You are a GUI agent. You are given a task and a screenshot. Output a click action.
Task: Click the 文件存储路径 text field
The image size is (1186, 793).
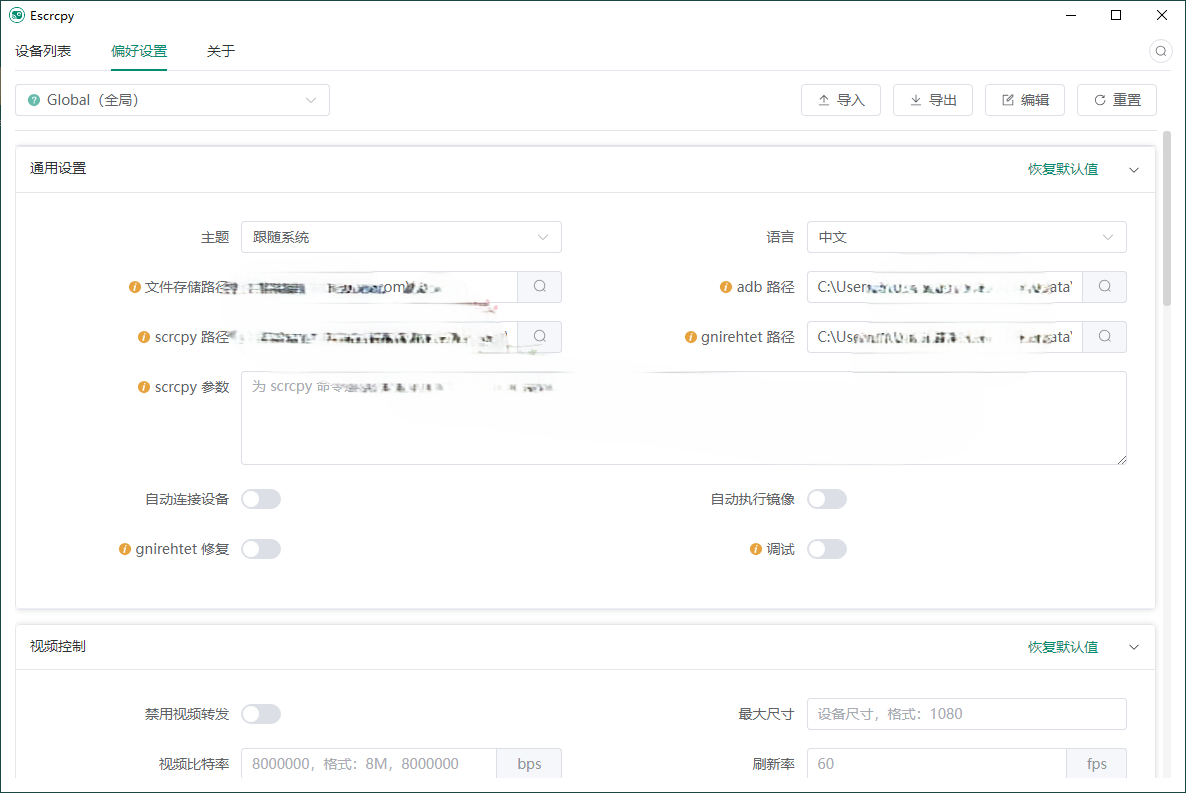tap(379, 287)
